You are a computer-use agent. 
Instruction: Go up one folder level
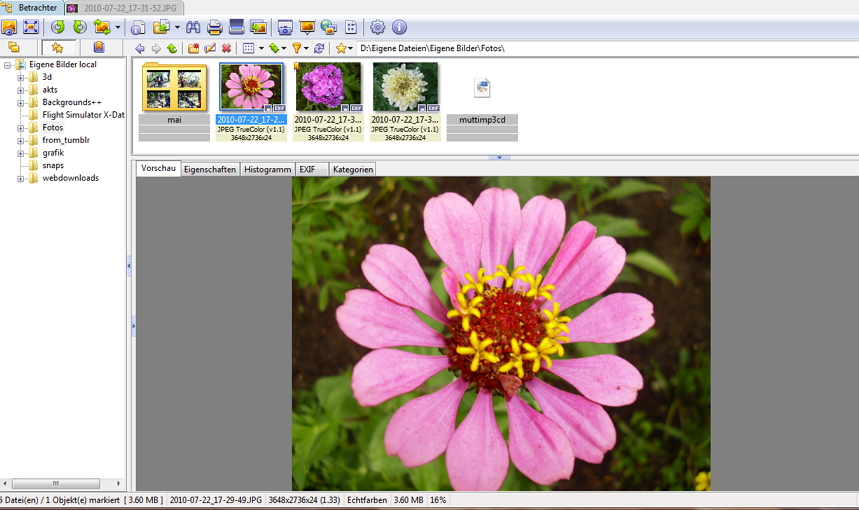(x=172, y=48)
